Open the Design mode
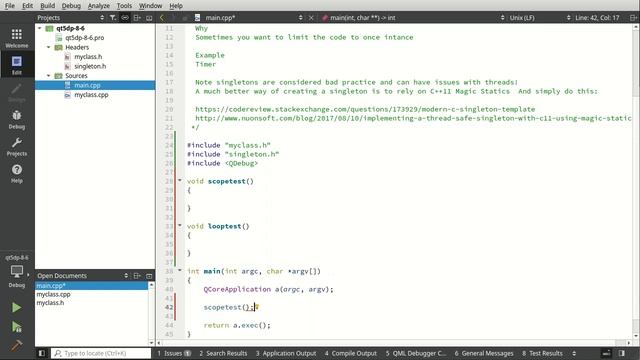The width and height of the screenshot is (640, 360). (17, 93)
